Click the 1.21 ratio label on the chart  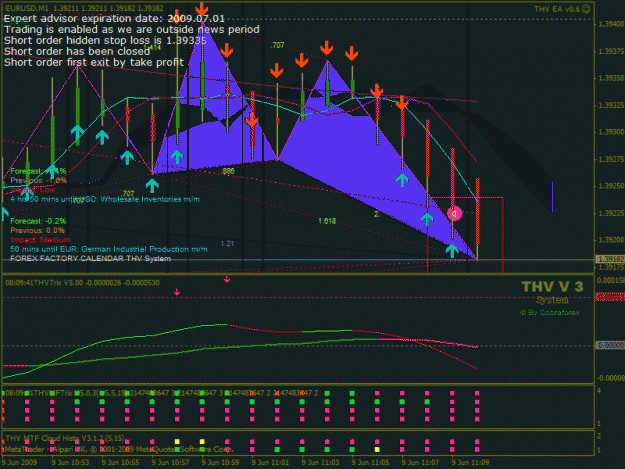227,243
